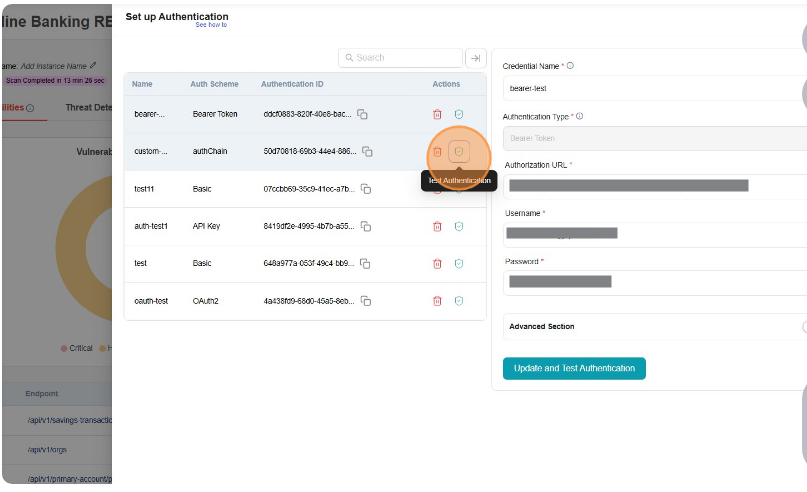
Task: Delete the oauth-test credential
Action: (x=437, y=300)
